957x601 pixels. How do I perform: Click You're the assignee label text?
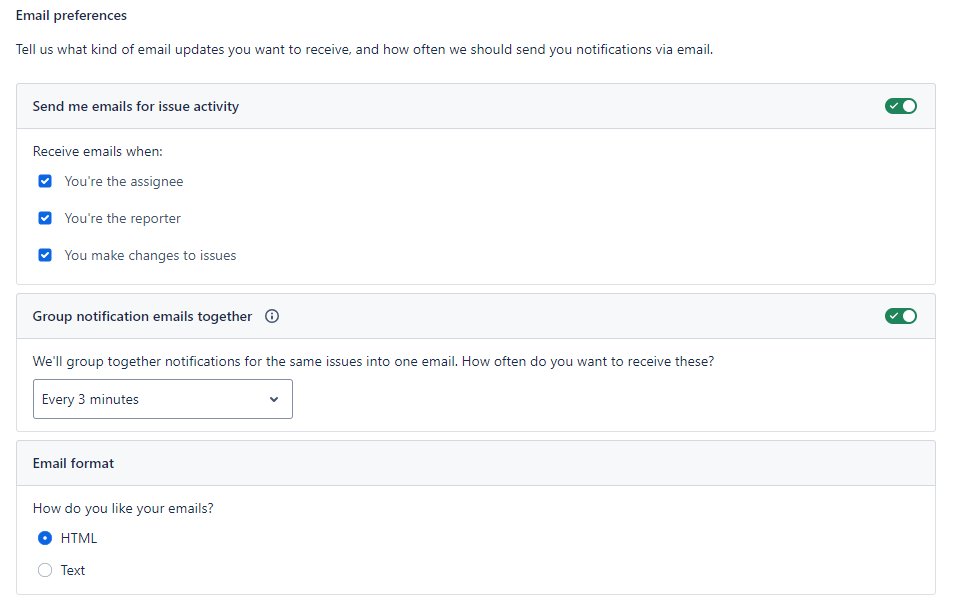coord(124,181)
